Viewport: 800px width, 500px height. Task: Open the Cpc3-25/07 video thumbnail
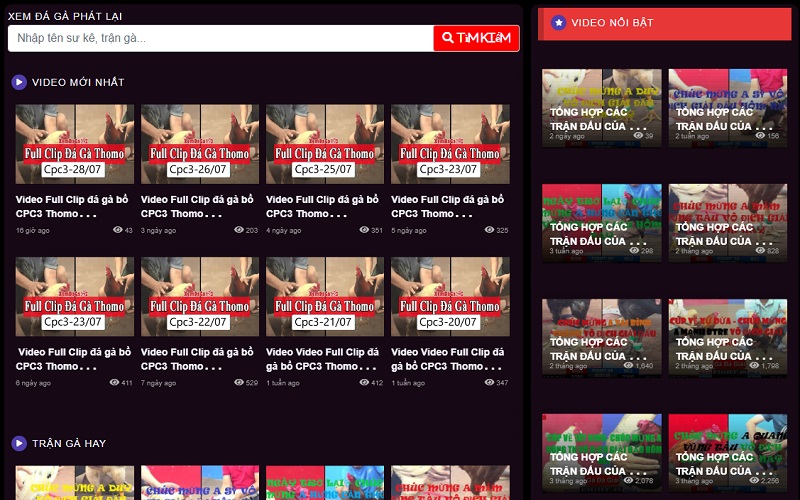click(324, 144)
